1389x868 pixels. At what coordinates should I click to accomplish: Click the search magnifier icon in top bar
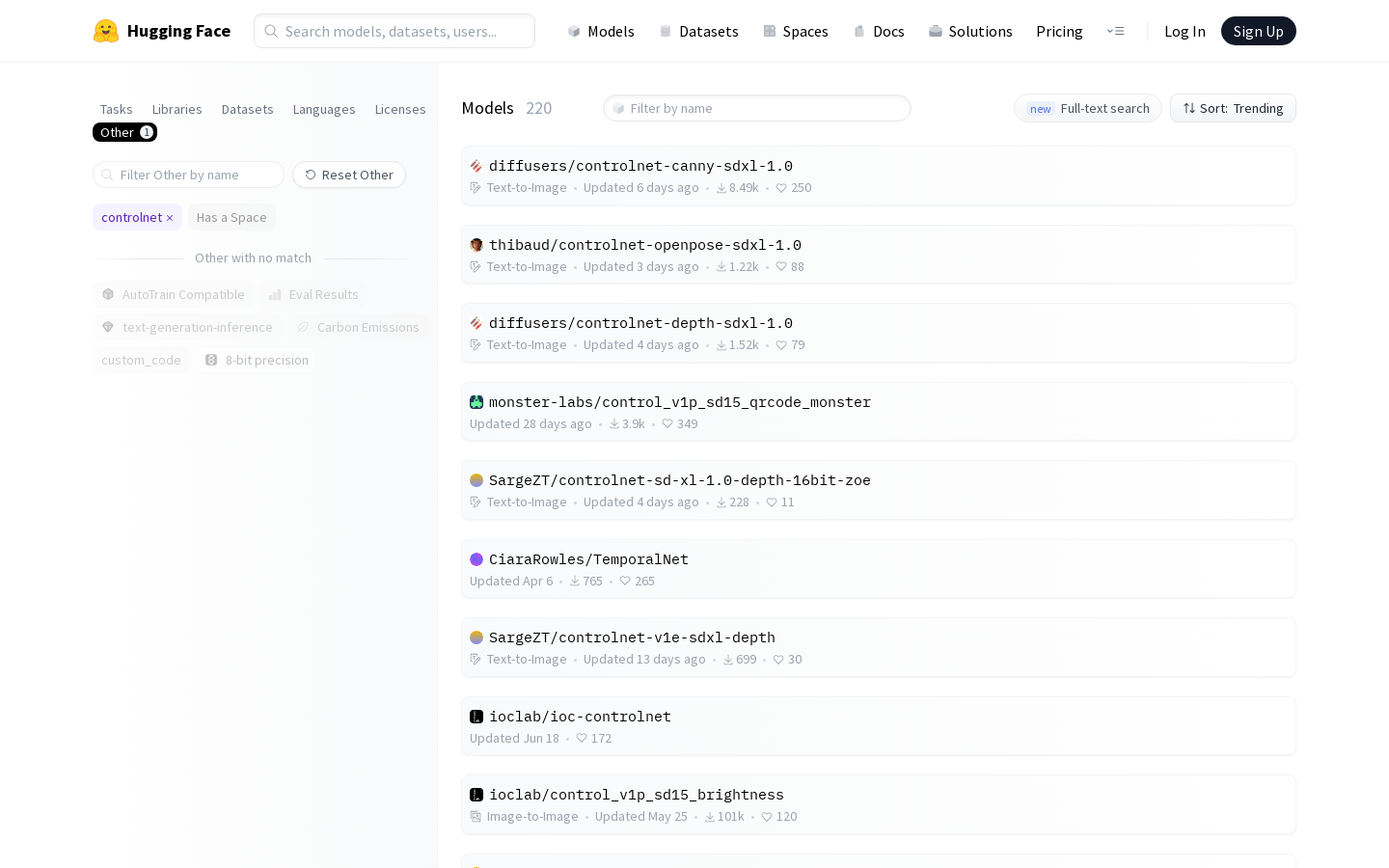272,31
